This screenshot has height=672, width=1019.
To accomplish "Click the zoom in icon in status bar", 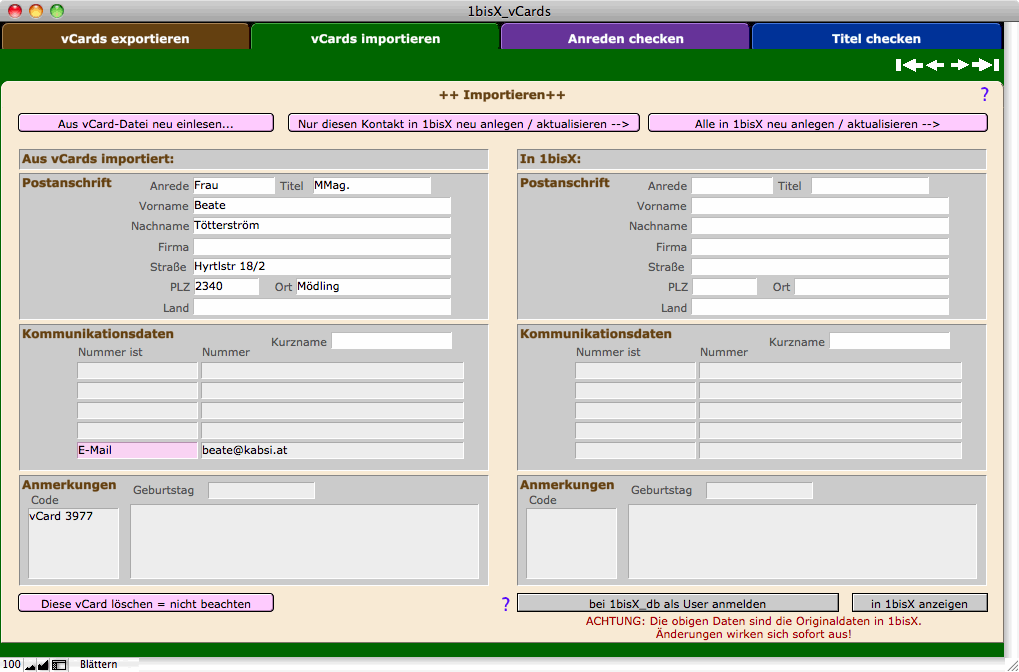I will (43, 664).
